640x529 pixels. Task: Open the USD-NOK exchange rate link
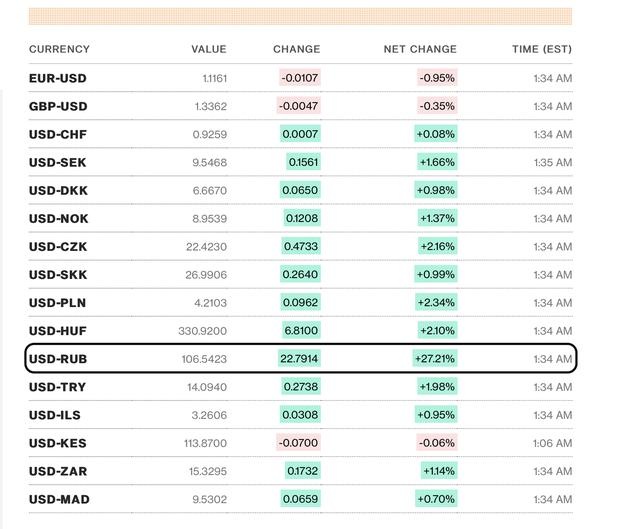58,218
